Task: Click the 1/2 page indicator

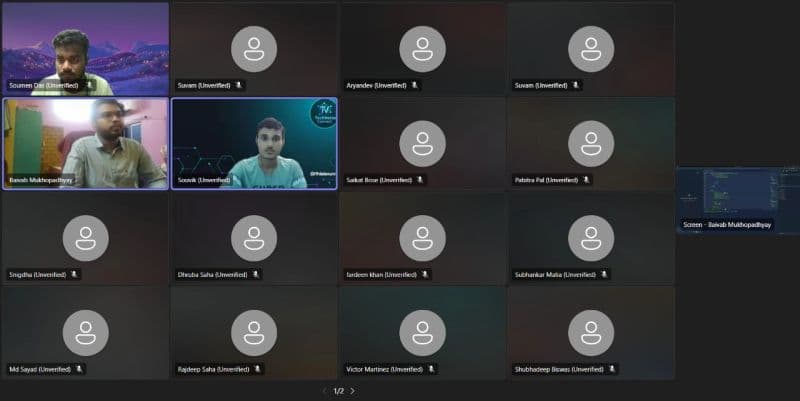Action: [x=338, y=391]
